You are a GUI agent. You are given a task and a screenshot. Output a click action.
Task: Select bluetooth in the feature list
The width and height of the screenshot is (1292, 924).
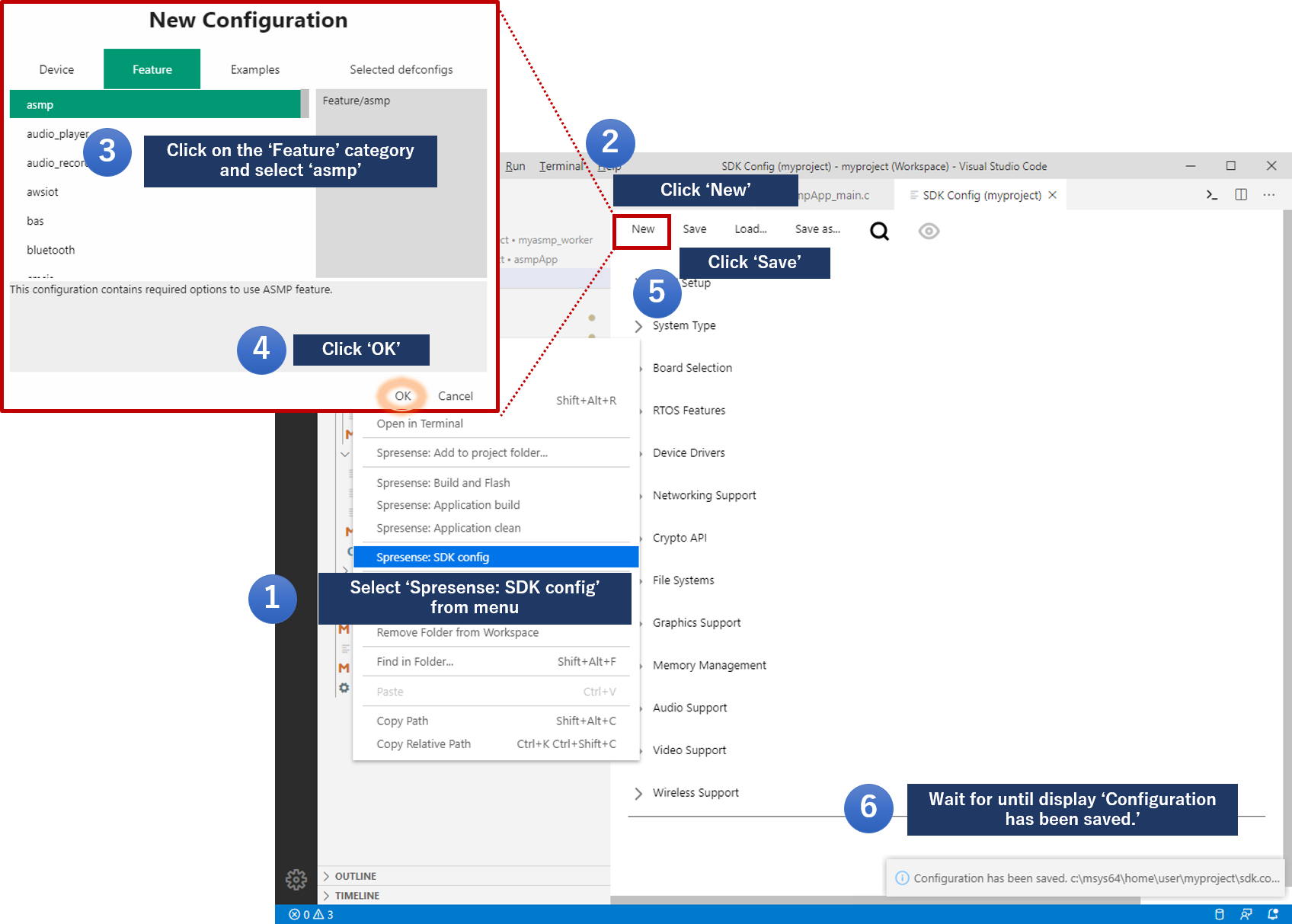(x=51, y=250)
